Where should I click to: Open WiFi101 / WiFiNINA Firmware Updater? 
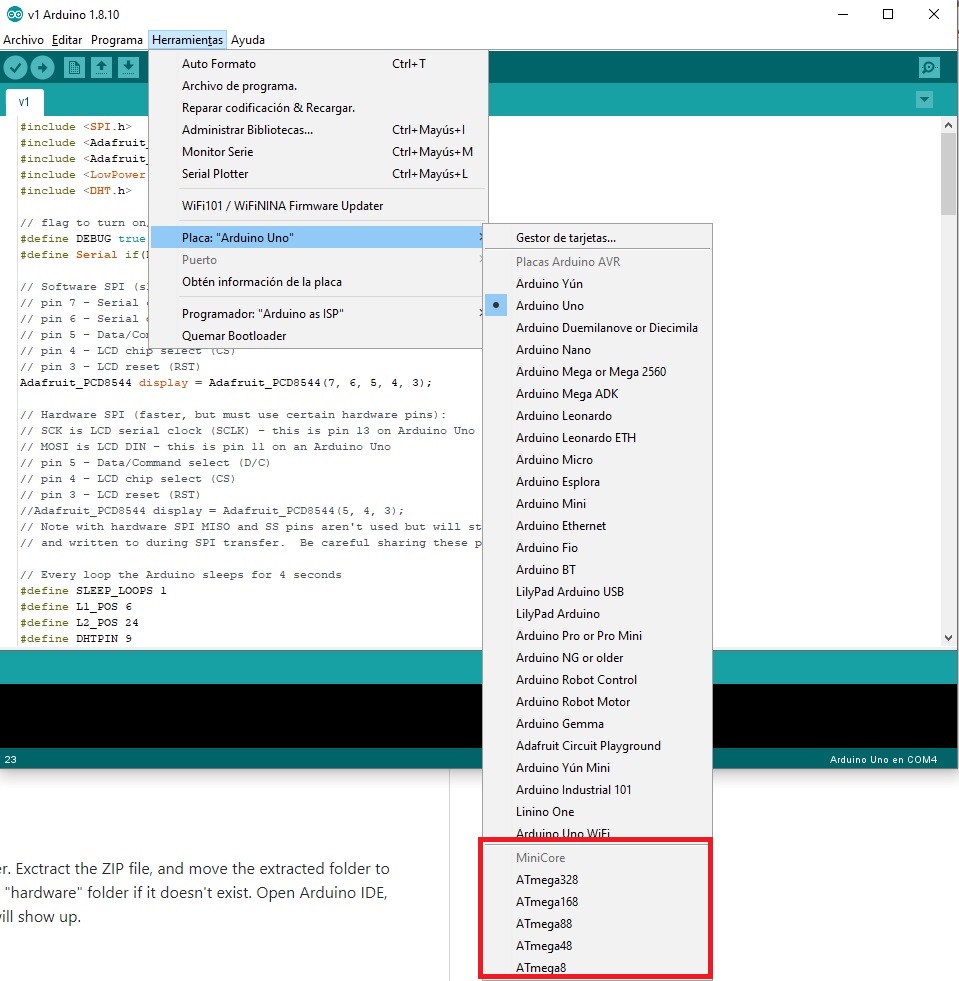318,205
